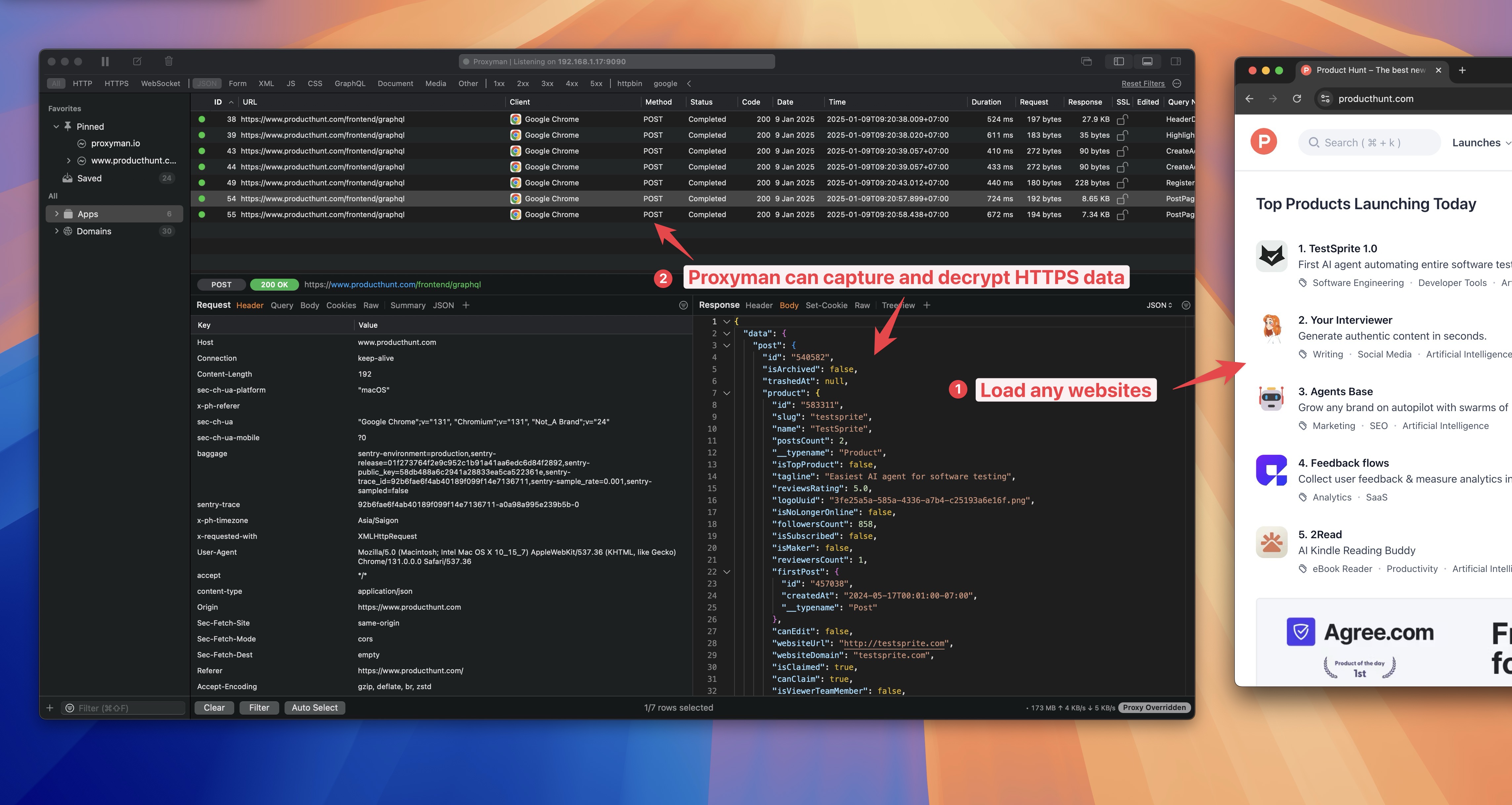Click the green status dot of request ID 55

pos(202,214)
